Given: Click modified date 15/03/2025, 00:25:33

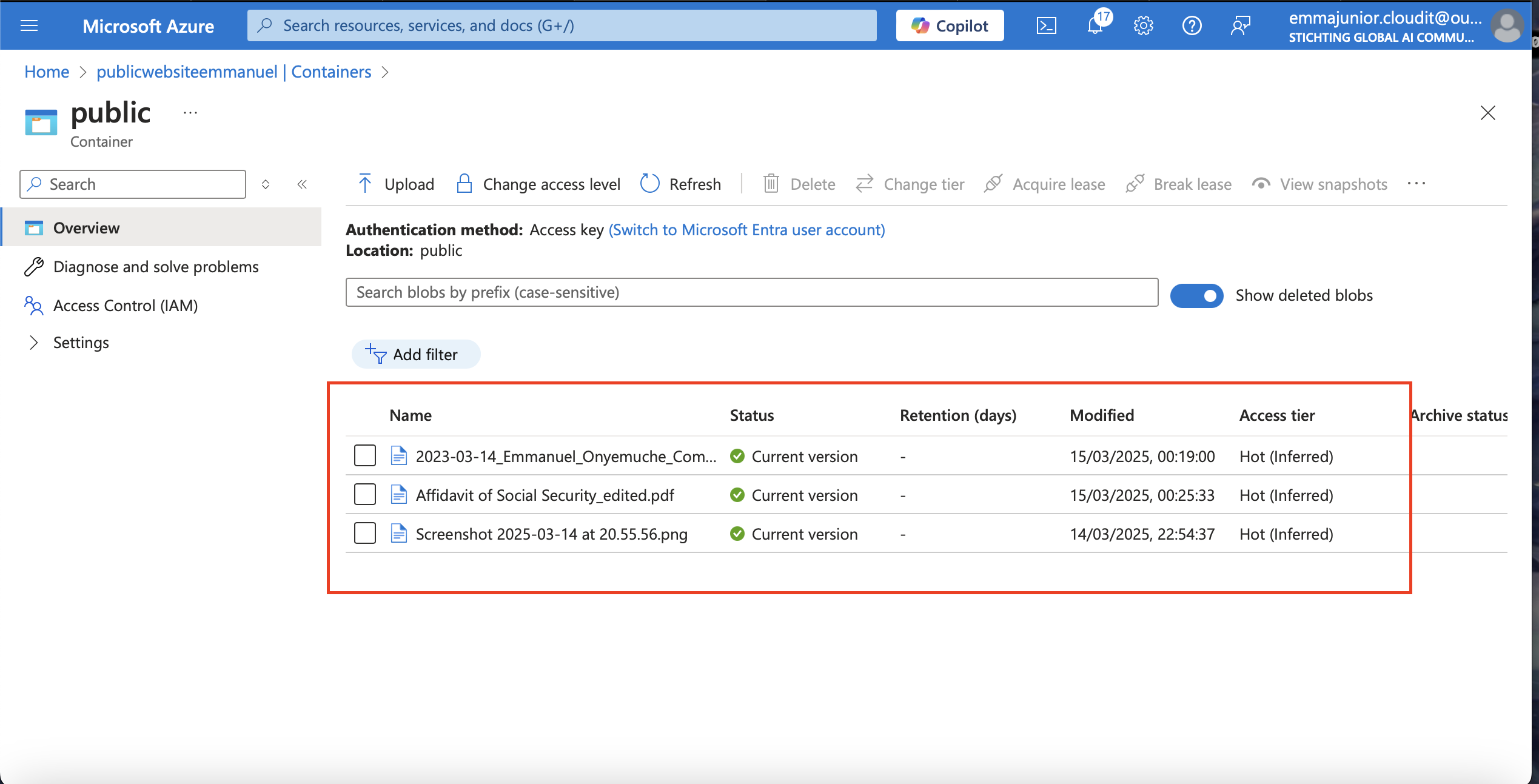Looking at the screenshot, I should [x=1142, y=495].
